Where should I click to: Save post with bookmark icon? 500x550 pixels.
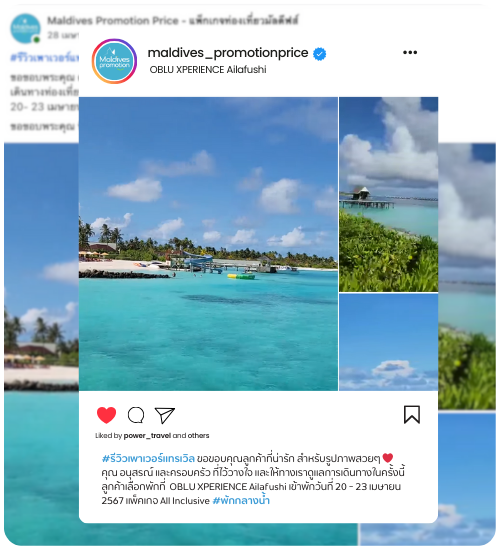click(412, 415)
